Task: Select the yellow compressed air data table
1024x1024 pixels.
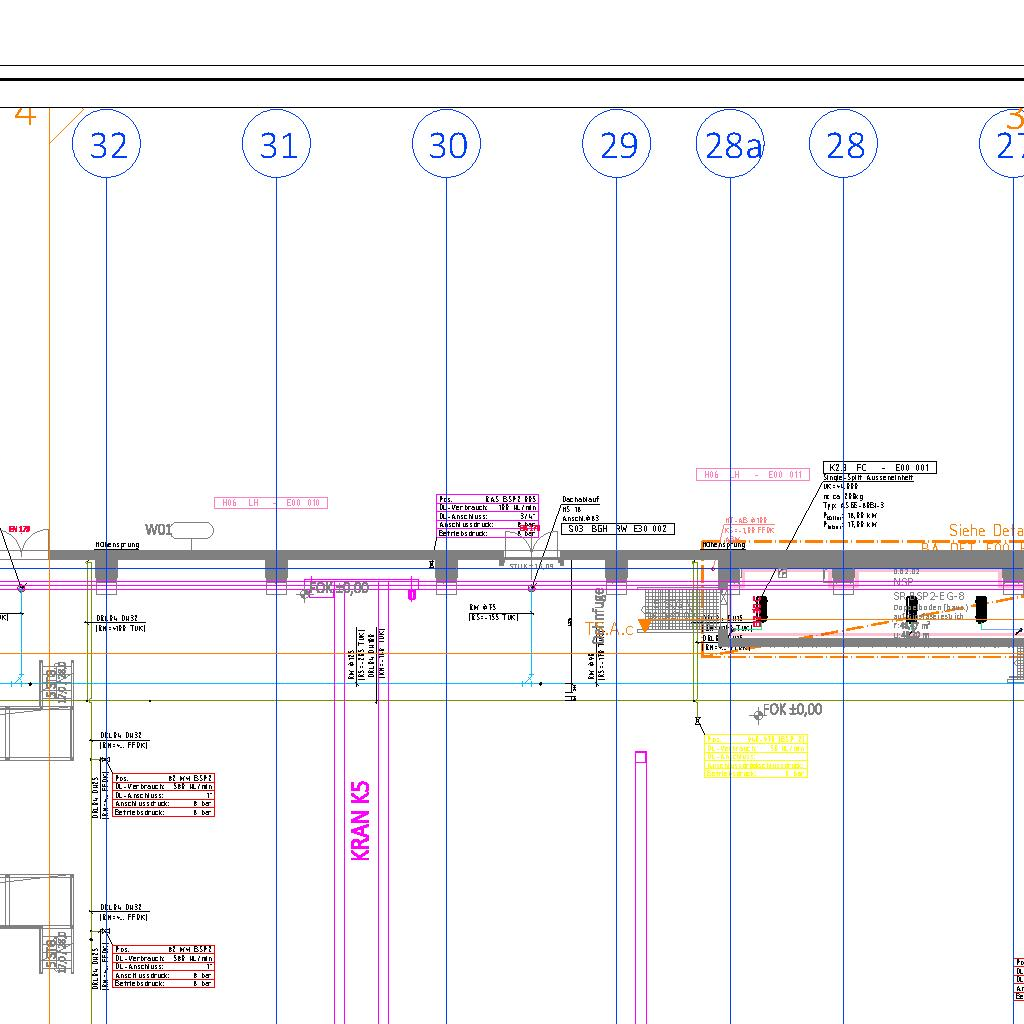Action: point(755,756)
